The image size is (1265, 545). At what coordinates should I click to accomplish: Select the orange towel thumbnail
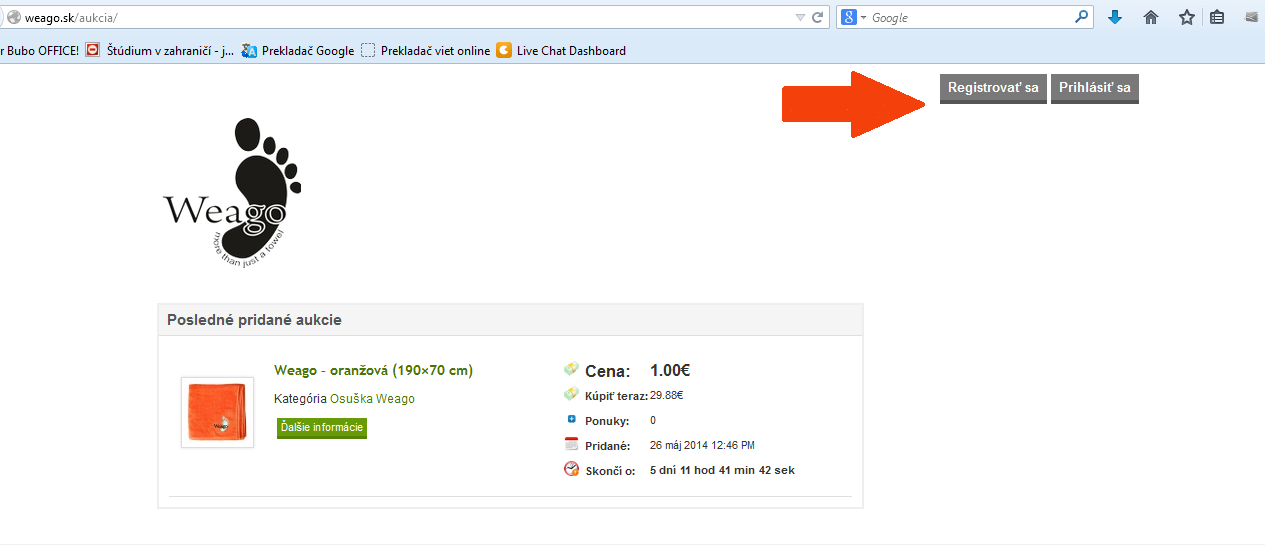pyautogui.click(x=217, y=412)
